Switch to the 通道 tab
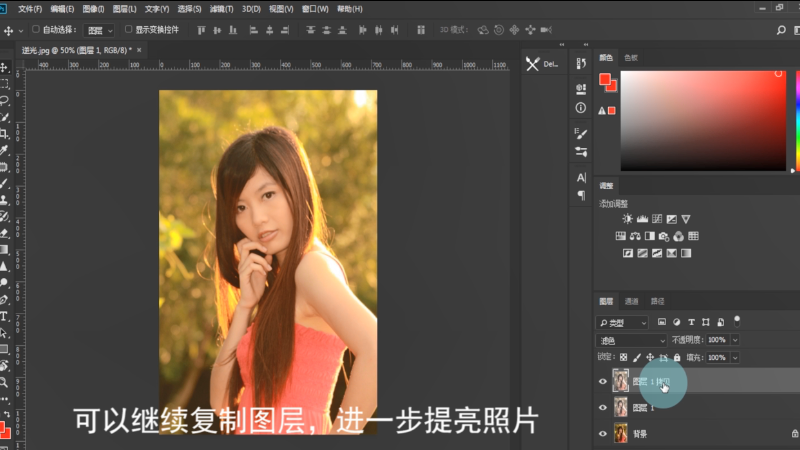Viewport: 800px width, 450px height. pyautogui.click(x=631, y=302)
